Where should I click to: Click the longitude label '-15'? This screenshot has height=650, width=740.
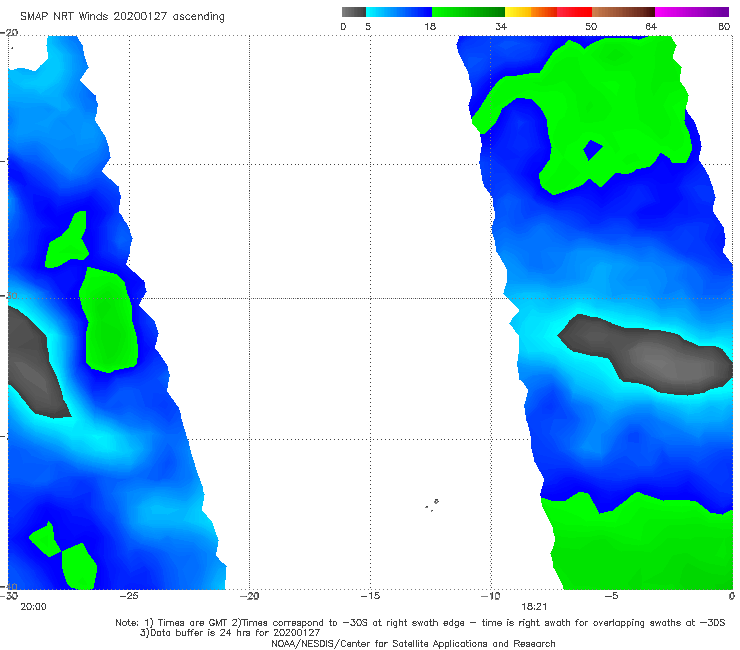370,596
